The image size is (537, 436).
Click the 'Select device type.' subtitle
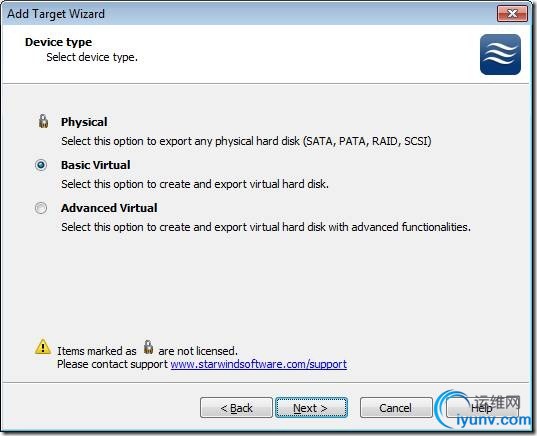[x=92, y=57]
